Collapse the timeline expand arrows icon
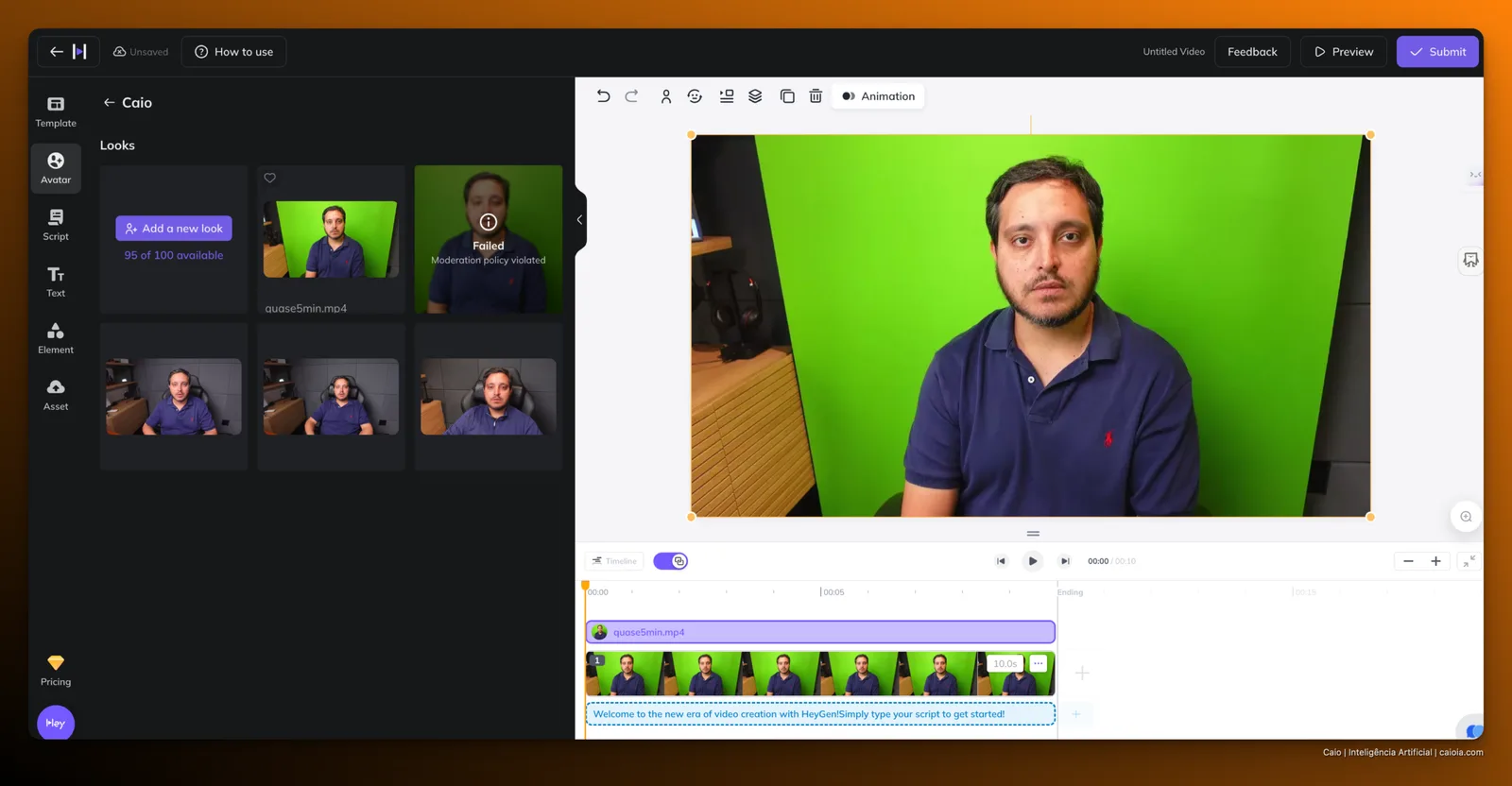Screen dimensions: 1512x786 click(1469, 561)
